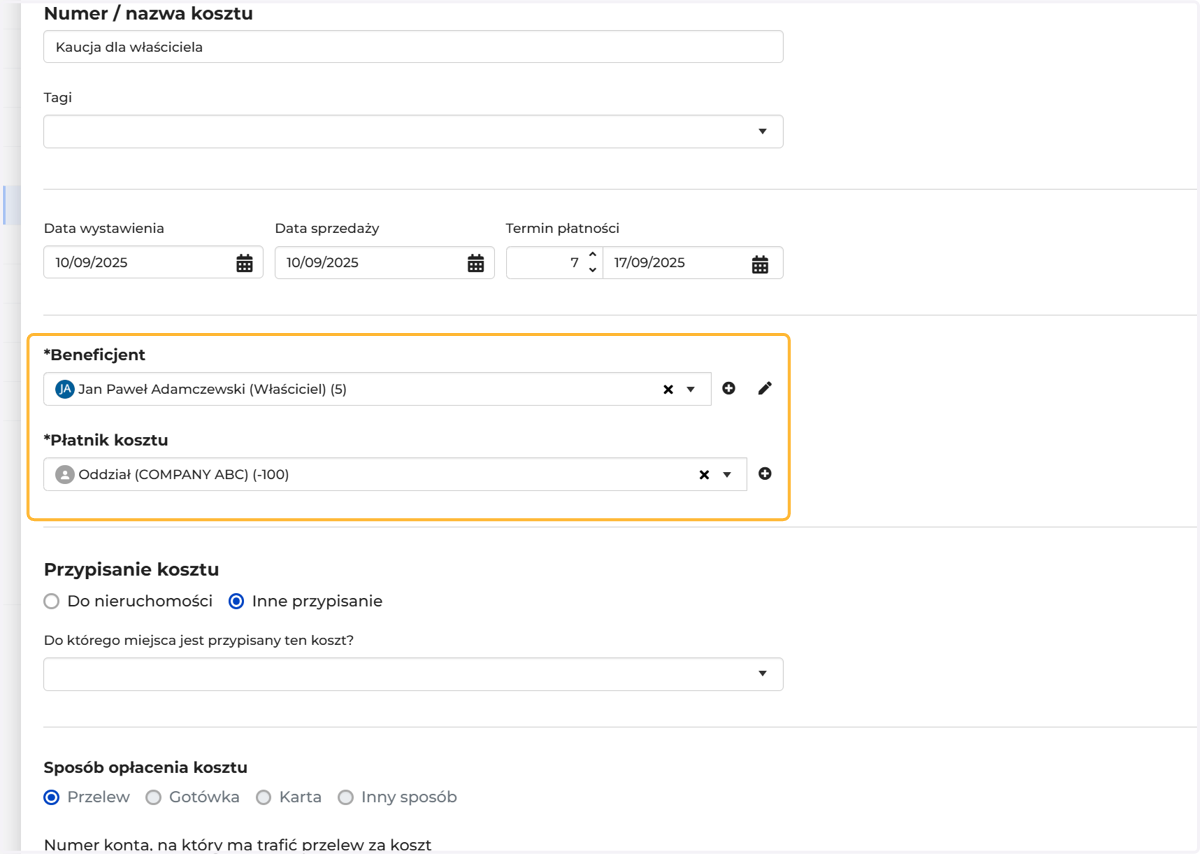The height and width of the screenshot is (854, 1200).
Task: Open calendar for Data sprzedaży
Action: (476, 263)
